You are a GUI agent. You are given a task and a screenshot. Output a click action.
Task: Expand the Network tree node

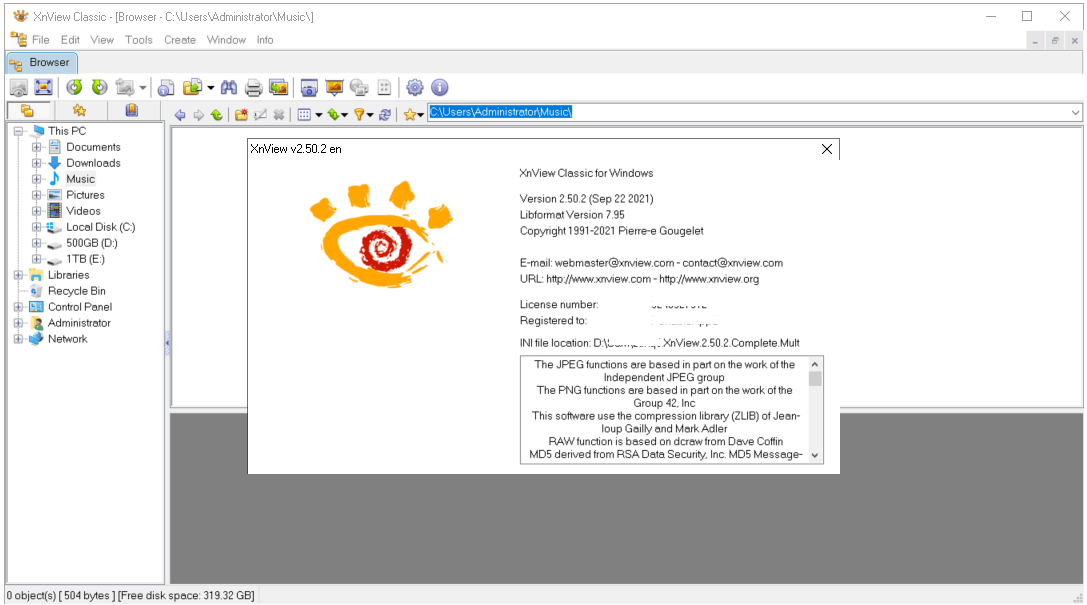(x=19, y=339)
